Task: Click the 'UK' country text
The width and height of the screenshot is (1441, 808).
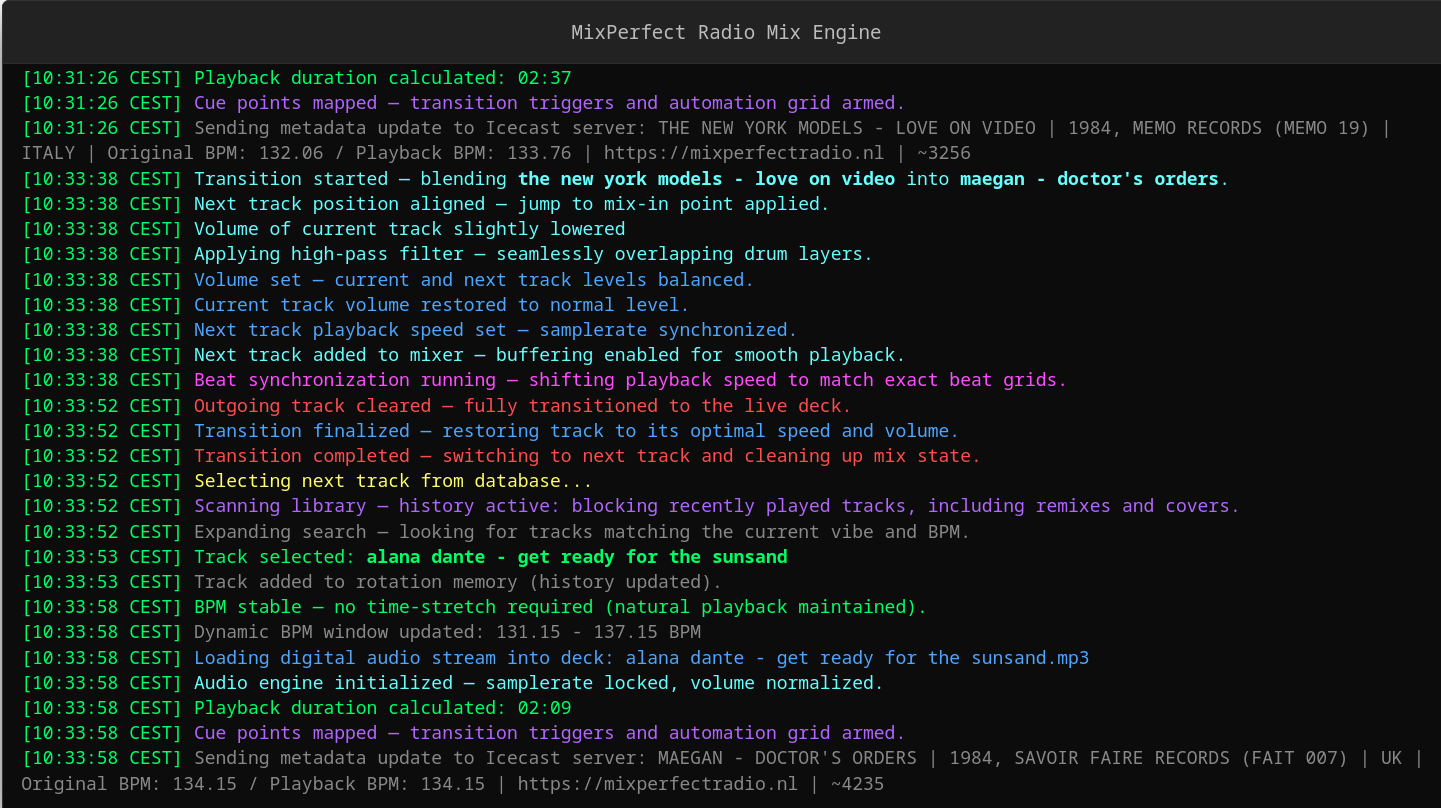Action: (1392, 758)
